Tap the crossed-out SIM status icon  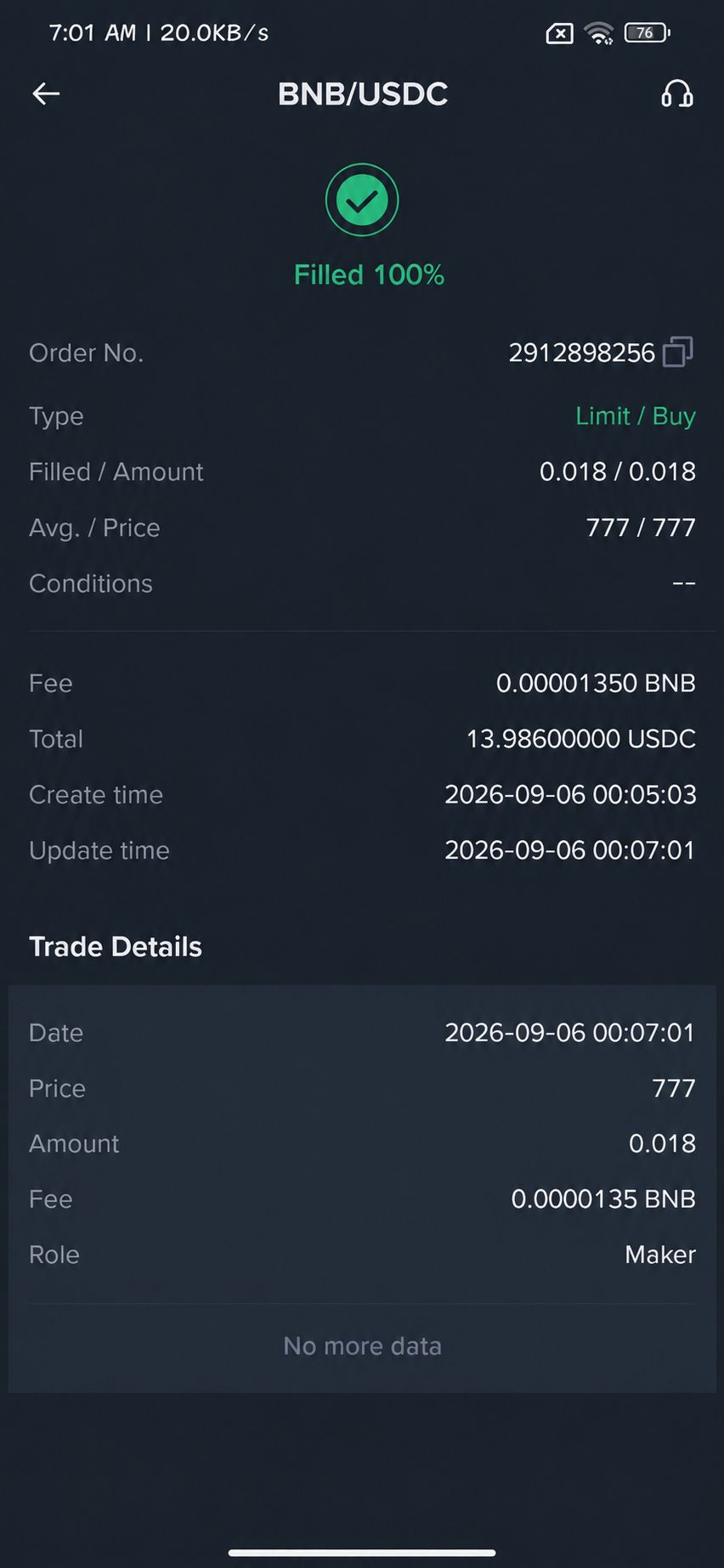559,33
